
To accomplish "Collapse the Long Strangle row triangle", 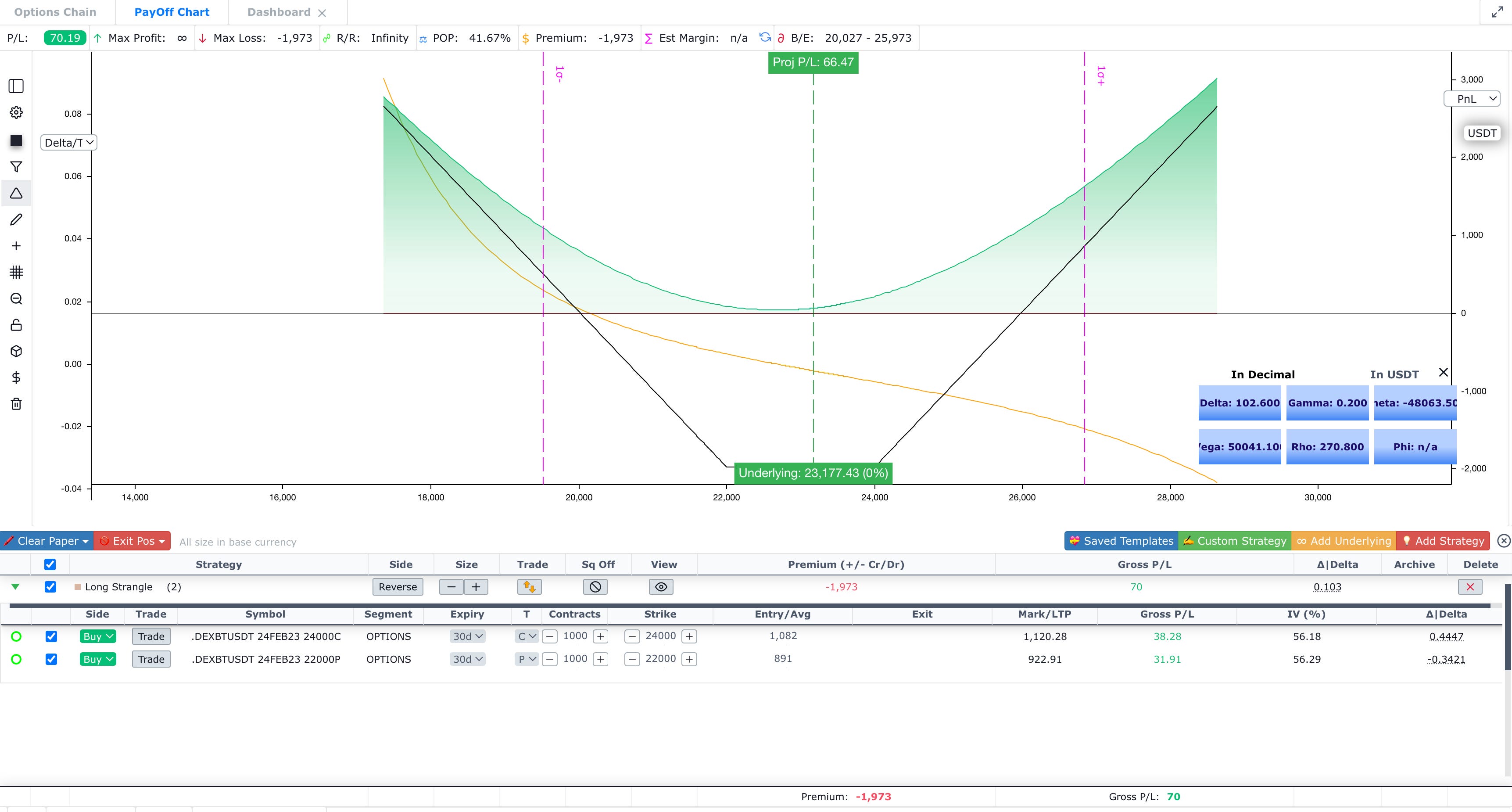I will (15, 586).
